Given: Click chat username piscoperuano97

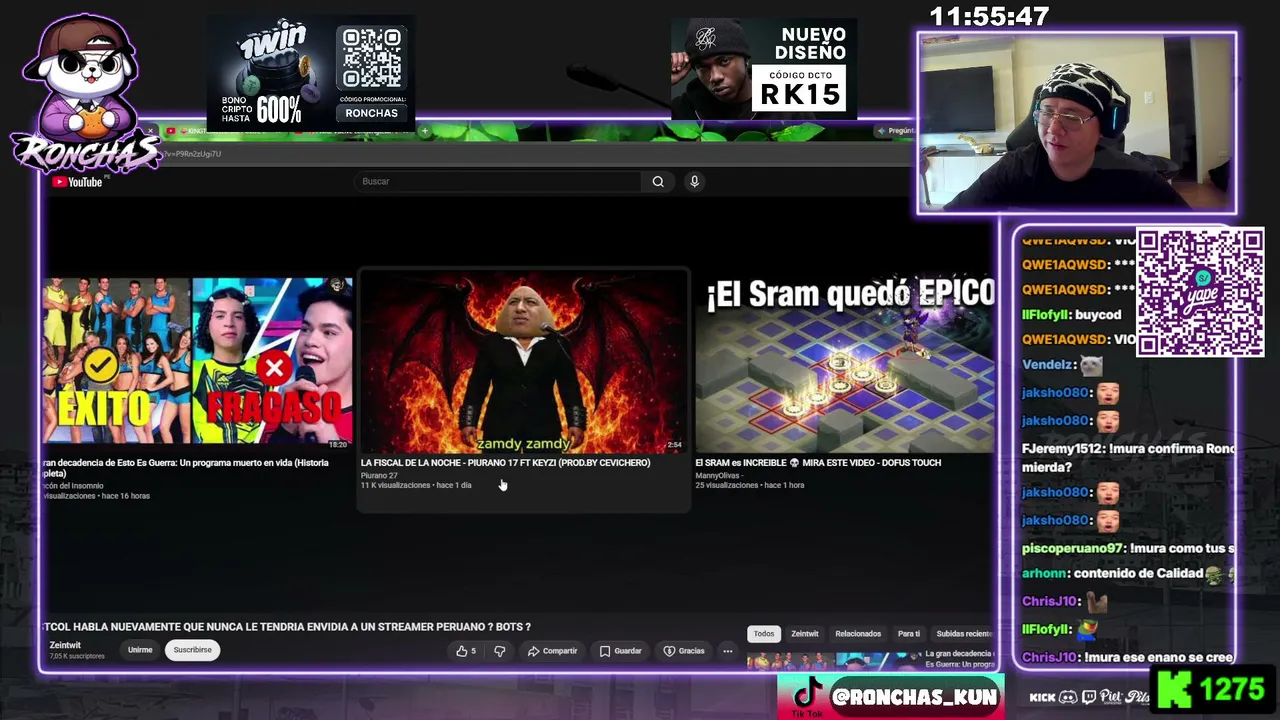Looking at the screenshot, I should tap(1075, 549).
